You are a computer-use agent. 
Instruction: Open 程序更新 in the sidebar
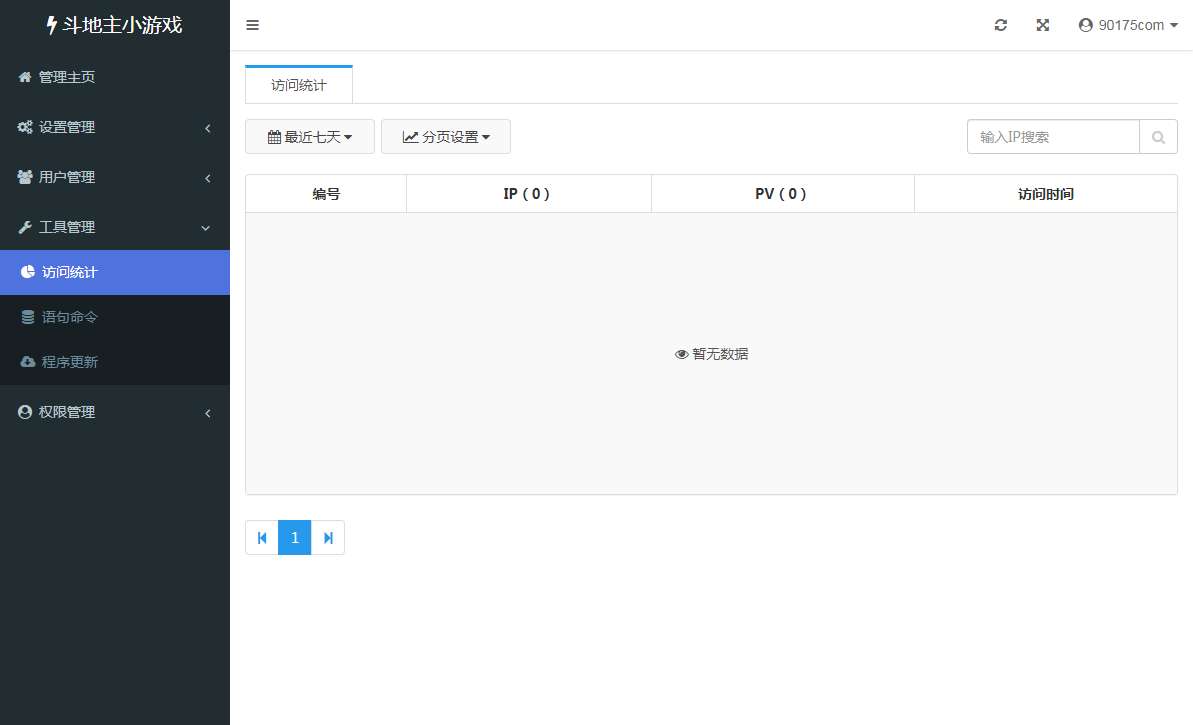[x=70, y=362]
